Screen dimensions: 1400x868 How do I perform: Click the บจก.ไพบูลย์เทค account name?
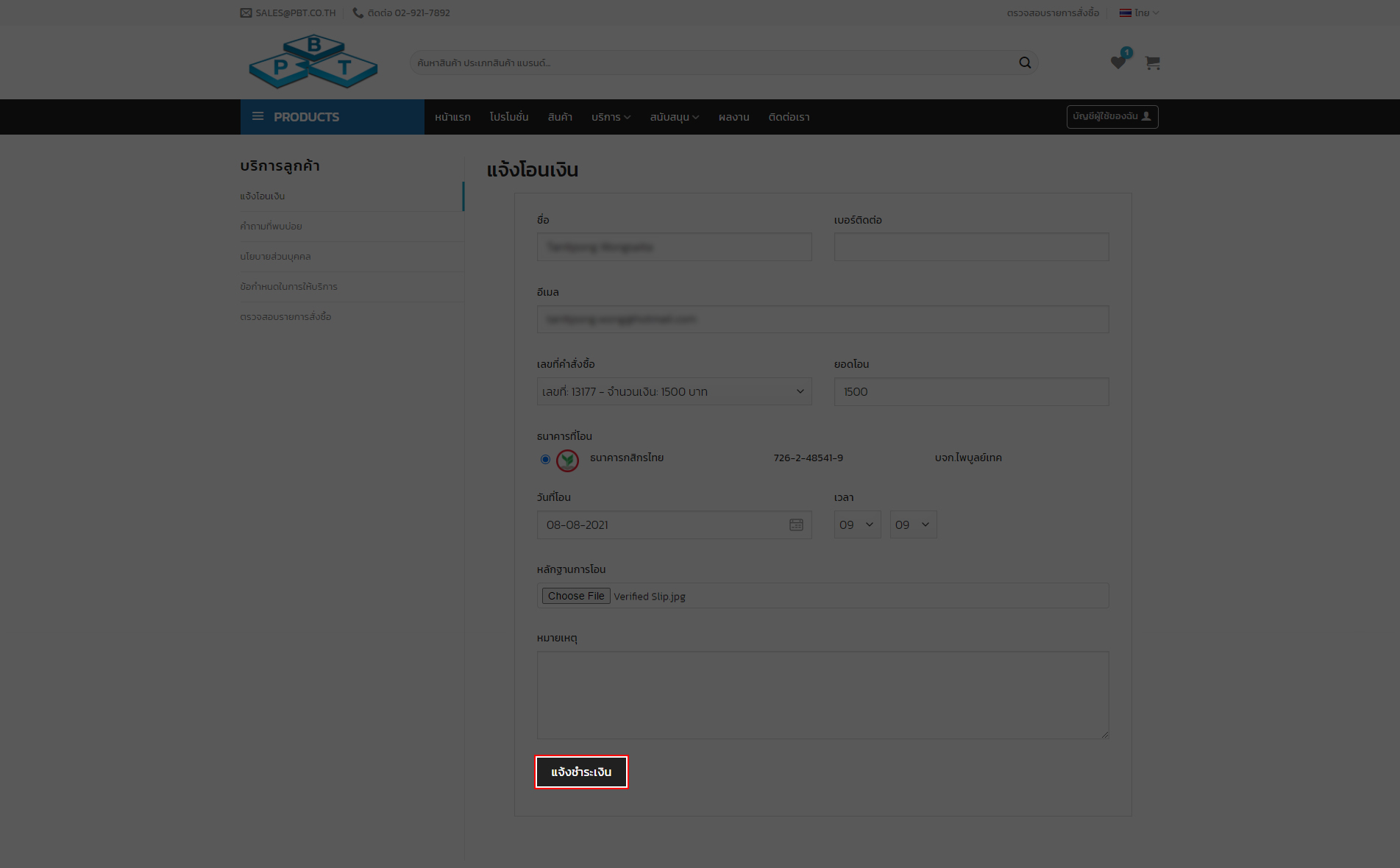tap(968, 458)
